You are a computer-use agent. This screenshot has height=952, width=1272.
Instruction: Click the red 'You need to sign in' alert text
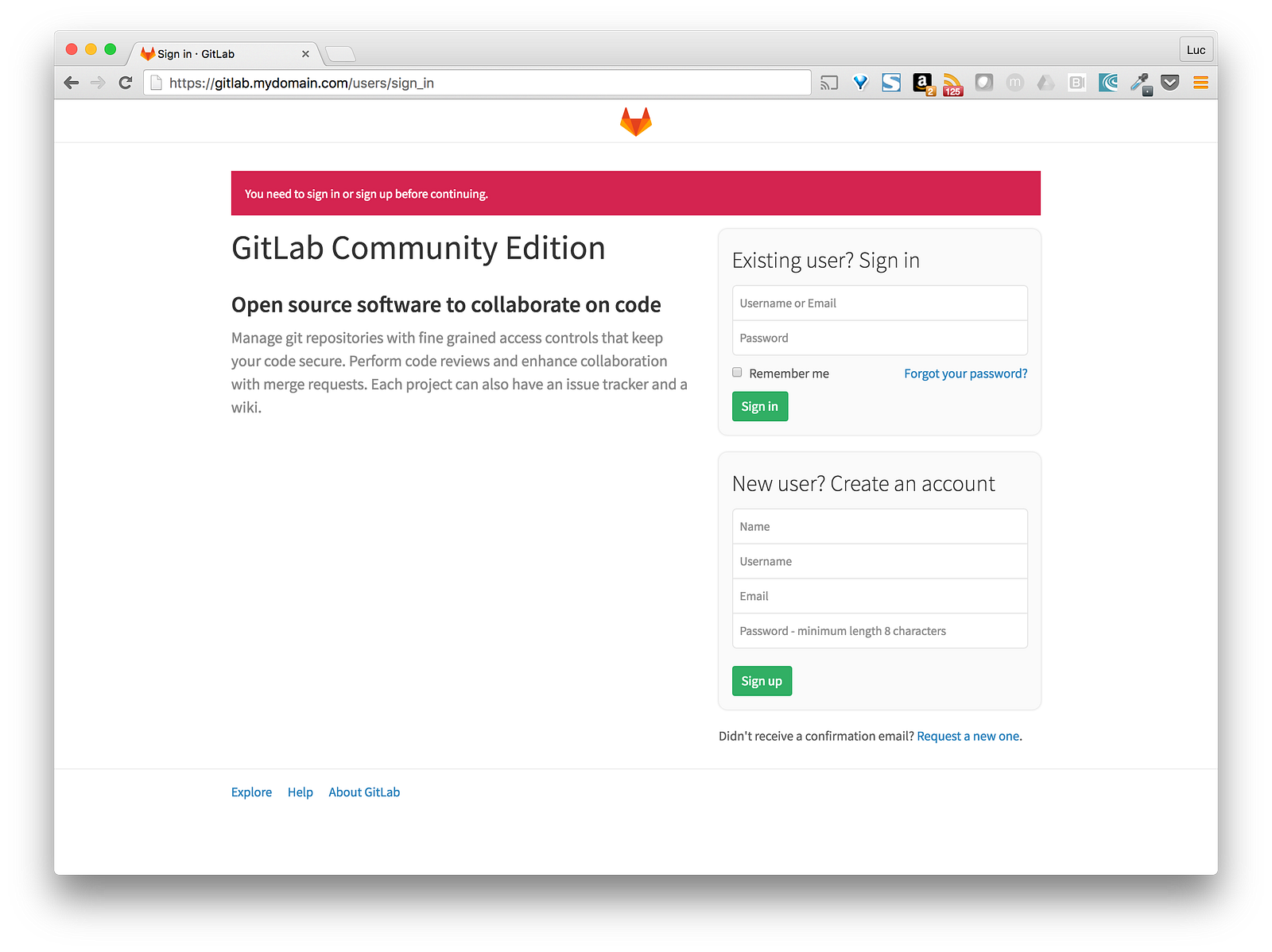click(x=366, y=194)
